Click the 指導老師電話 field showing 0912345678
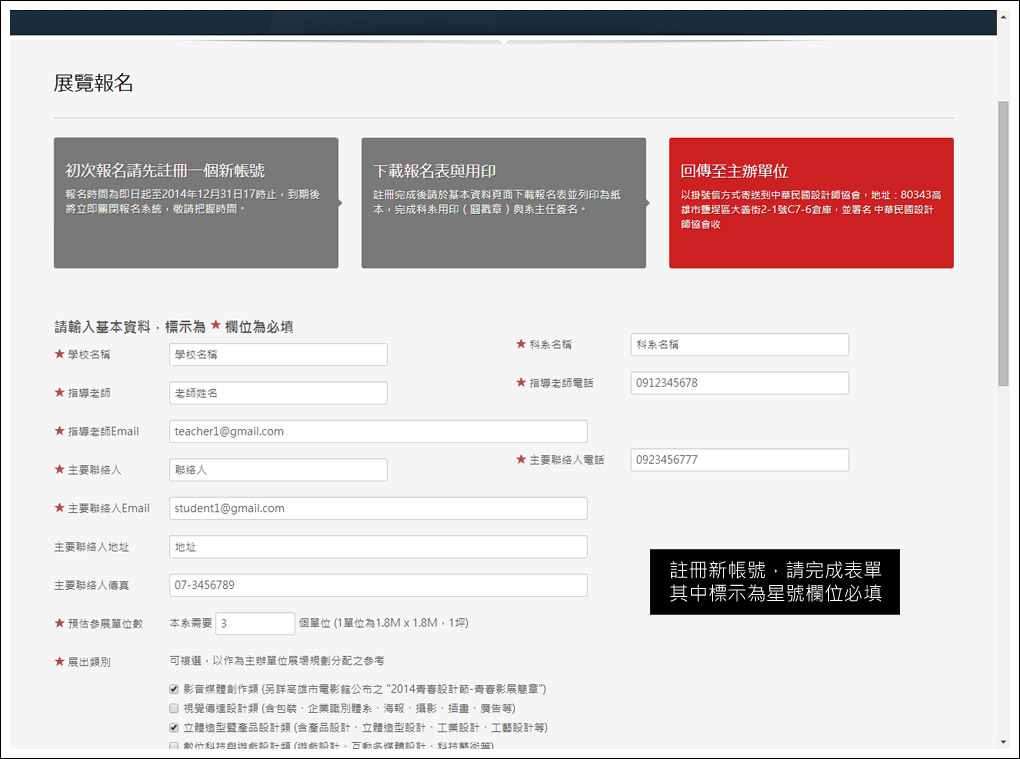The width and height of the screenshot is (1020, 759). (739, 382)
